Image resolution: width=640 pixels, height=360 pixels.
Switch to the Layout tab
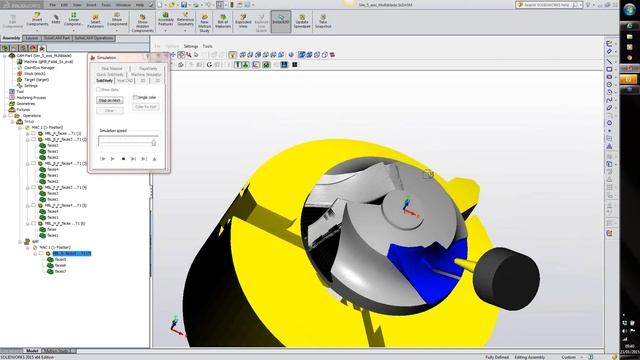pyautogui.click(x=31, y=38)
